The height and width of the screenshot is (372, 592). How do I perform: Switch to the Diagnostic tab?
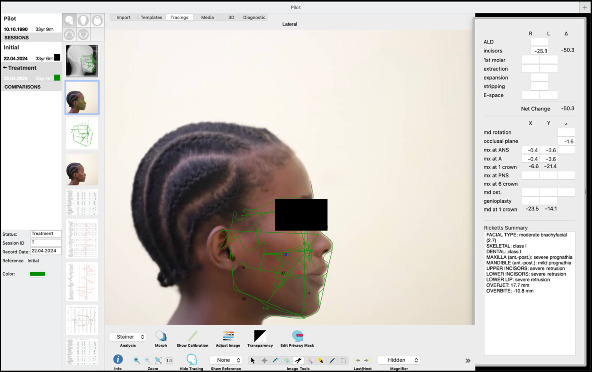coord(254,17)
